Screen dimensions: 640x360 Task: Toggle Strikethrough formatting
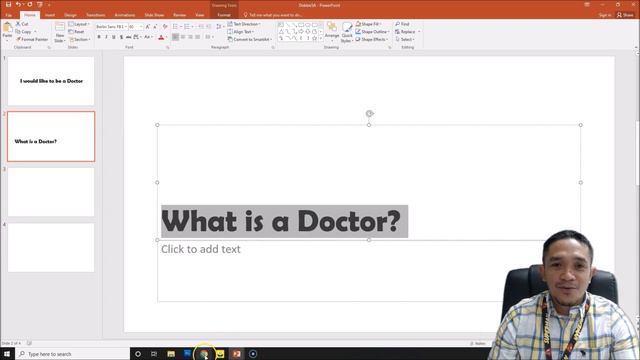128,37
